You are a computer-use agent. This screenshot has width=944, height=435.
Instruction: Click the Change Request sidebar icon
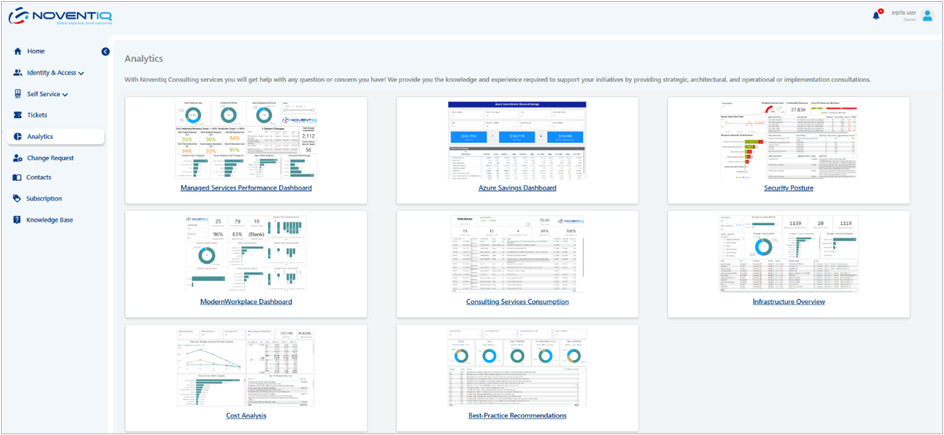[x=18, y=158]
